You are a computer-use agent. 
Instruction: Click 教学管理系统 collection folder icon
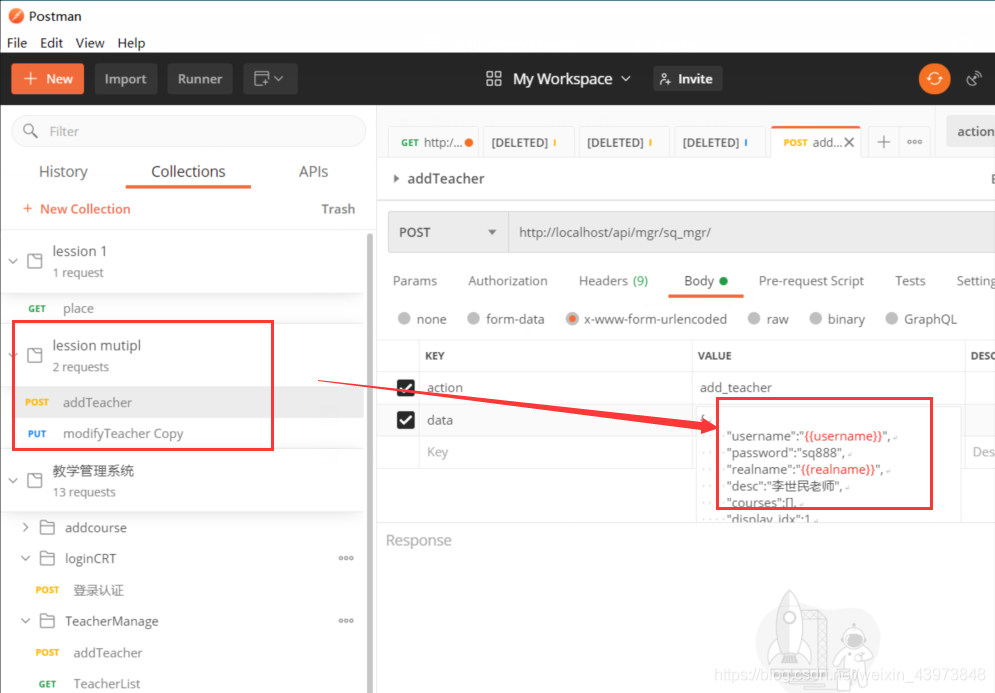(35, 480)
